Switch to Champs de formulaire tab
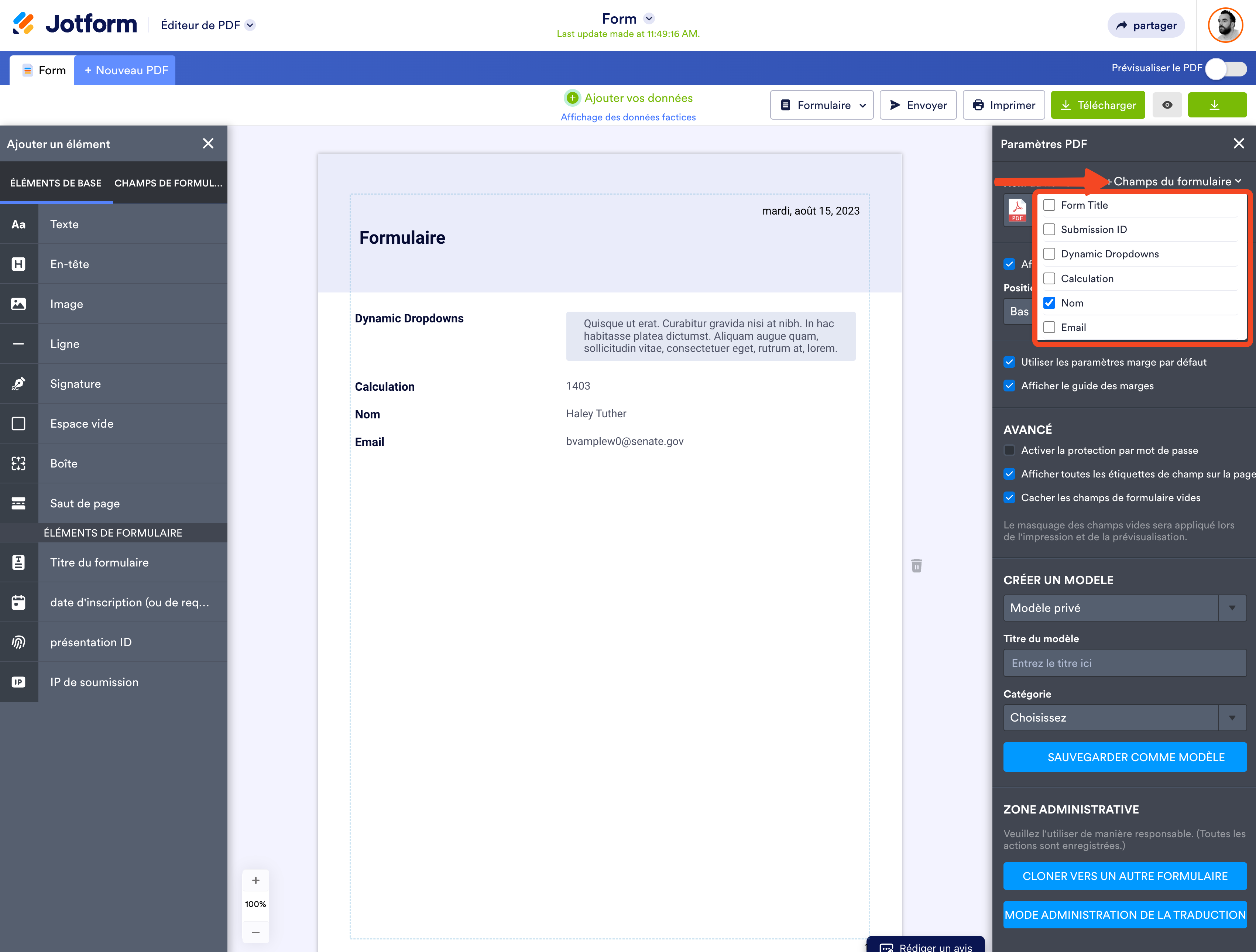The width and height of the screenshot is (1256, 952). tap(168, 183)
